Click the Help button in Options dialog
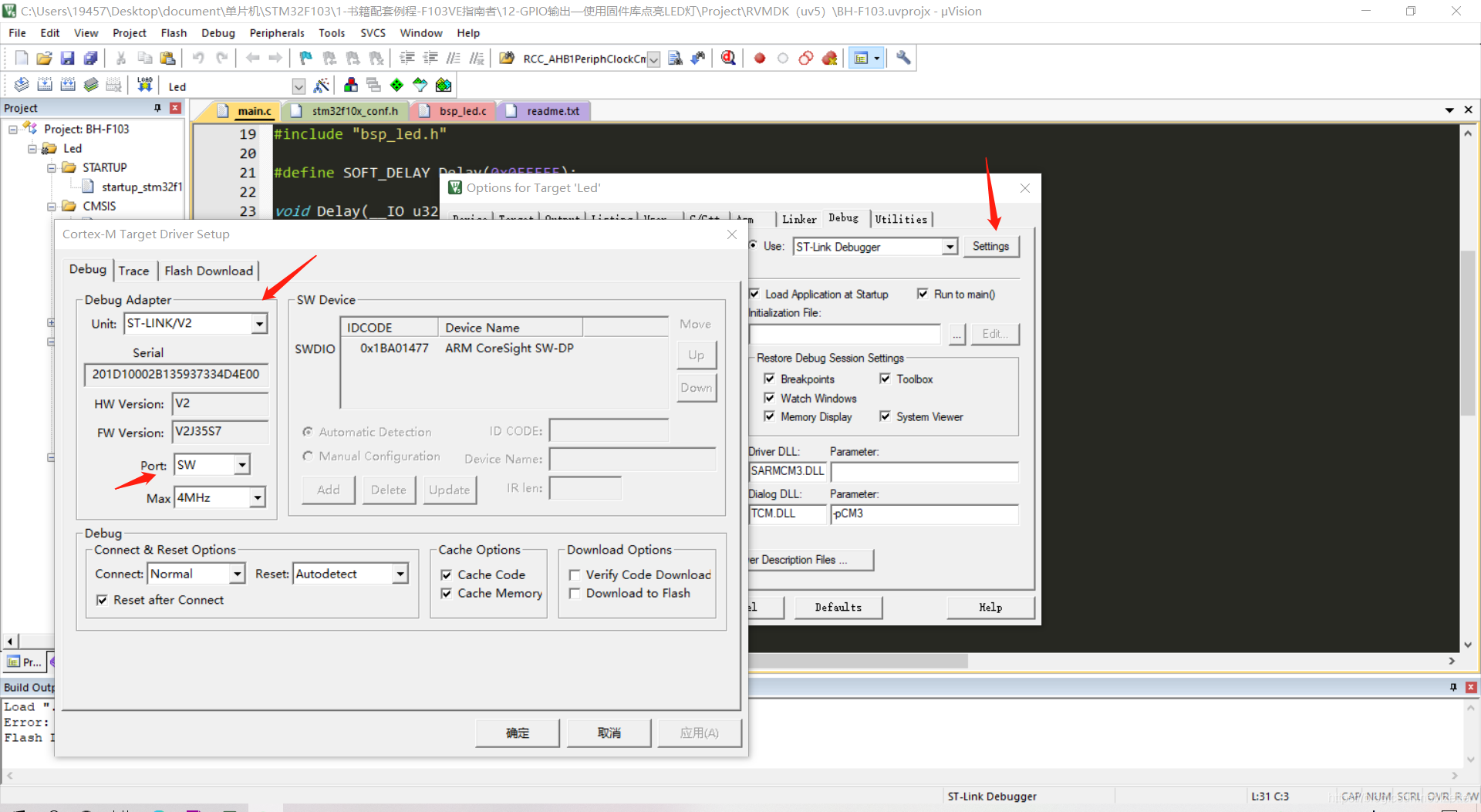 [990, 608]
